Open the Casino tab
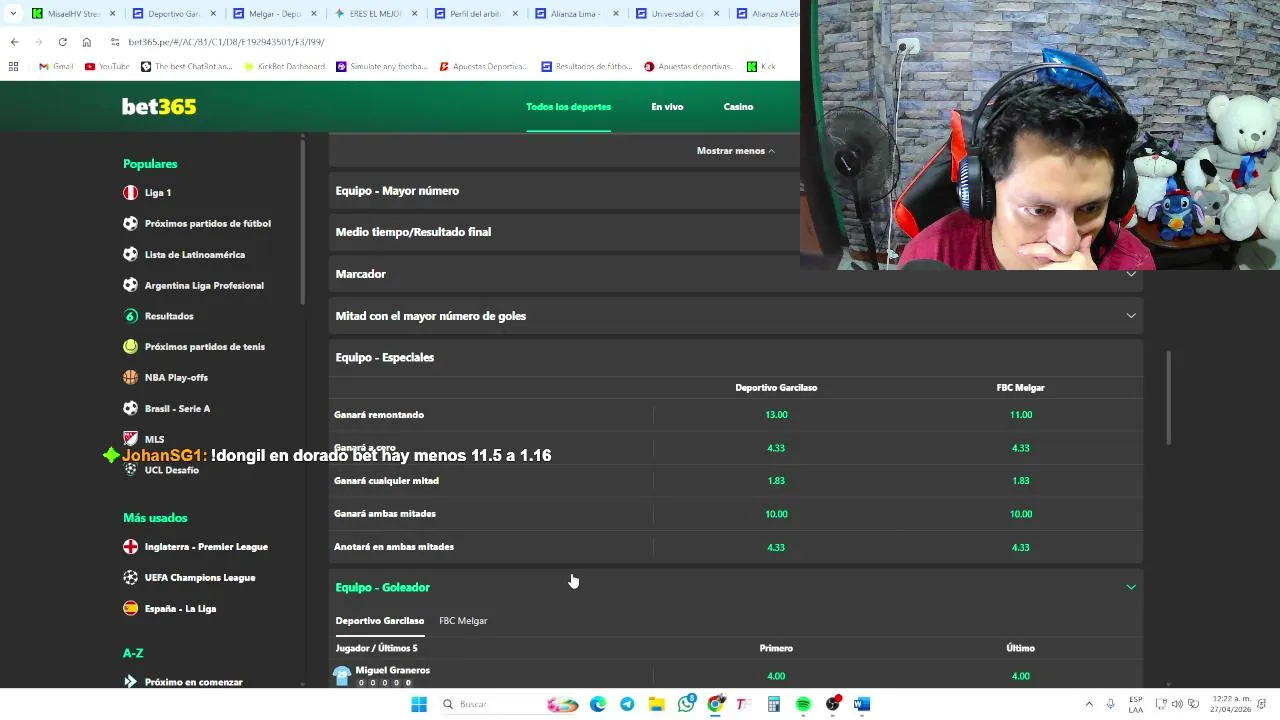This screenshot has height=720, width=1280. pos(738,107)
